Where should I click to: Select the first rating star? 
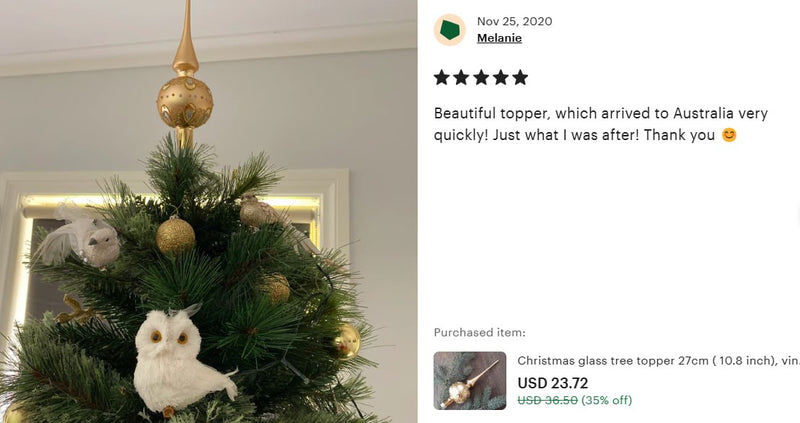(x=442, y=78)
